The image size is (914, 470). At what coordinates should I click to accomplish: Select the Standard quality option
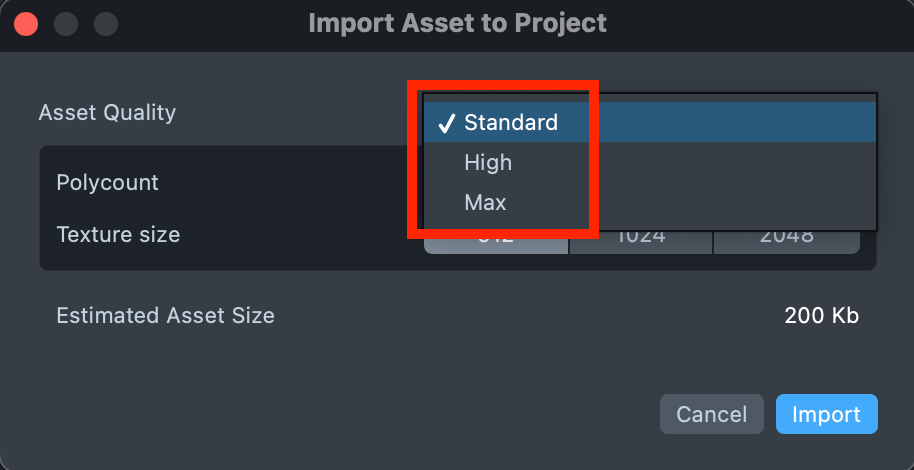pos(510,123)
